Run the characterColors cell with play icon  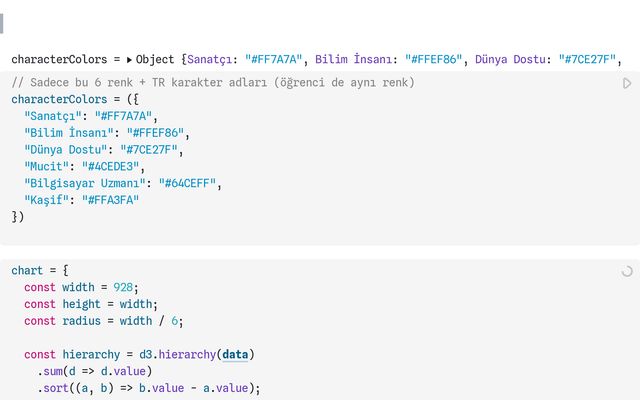627,84
